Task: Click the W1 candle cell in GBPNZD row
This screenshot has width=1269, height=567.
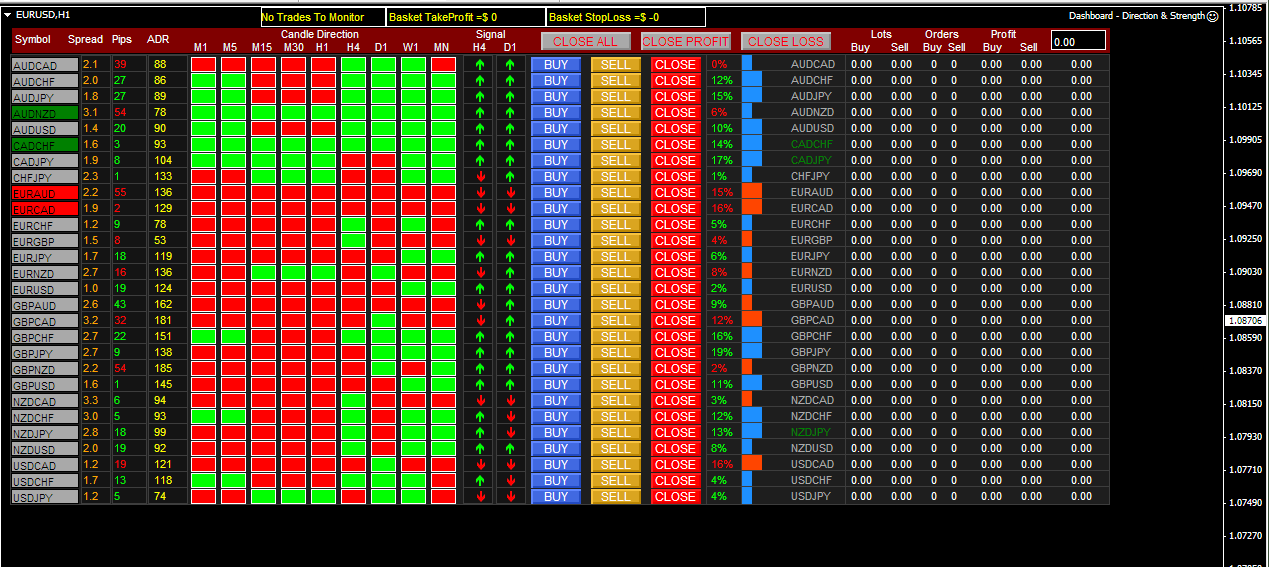Action: tap(413, 368)
